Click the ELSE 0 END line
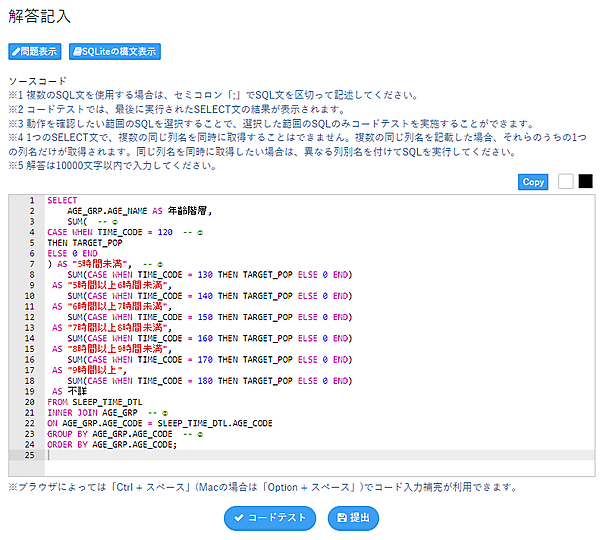 (x=72, y=253)
